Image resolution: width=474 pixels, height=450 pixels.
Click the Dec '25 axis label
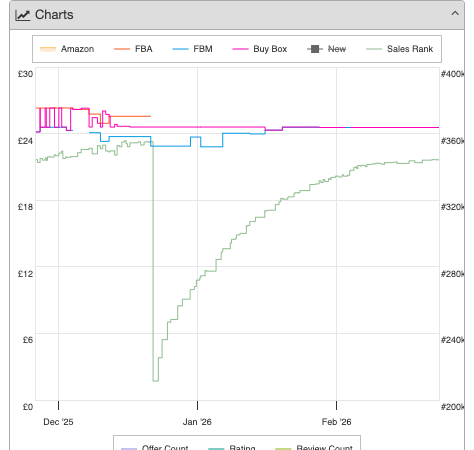[x=58, y=422]
